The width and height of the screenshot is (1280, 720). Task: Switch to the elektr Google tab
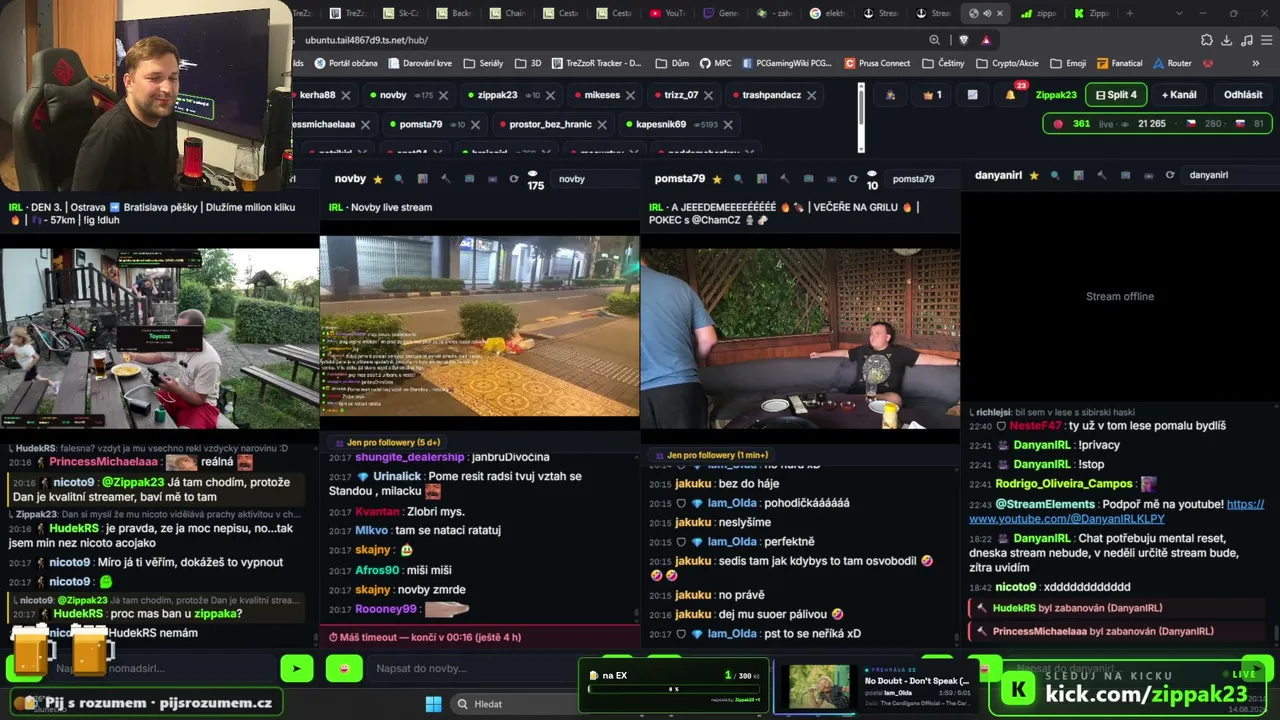829,13
